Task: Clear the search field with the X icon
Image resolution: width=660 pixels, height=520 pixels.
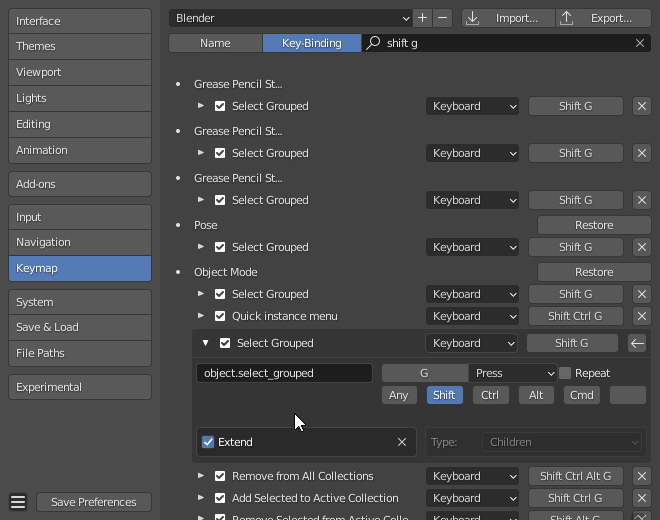Action: 640,43
